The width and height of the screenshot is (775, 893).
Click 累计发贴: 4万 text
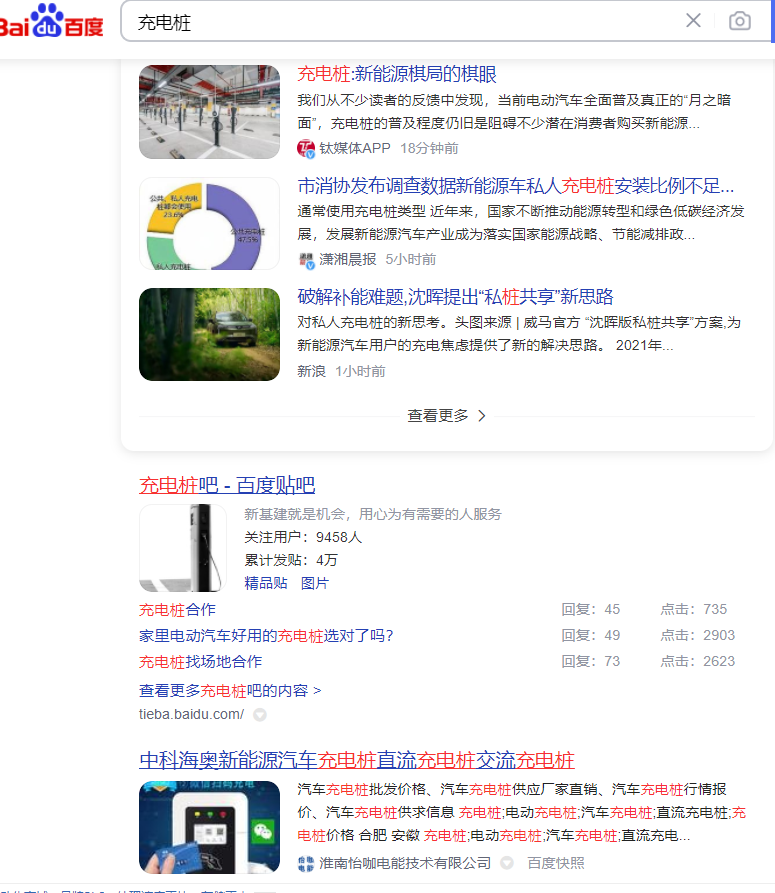point(291,560)
